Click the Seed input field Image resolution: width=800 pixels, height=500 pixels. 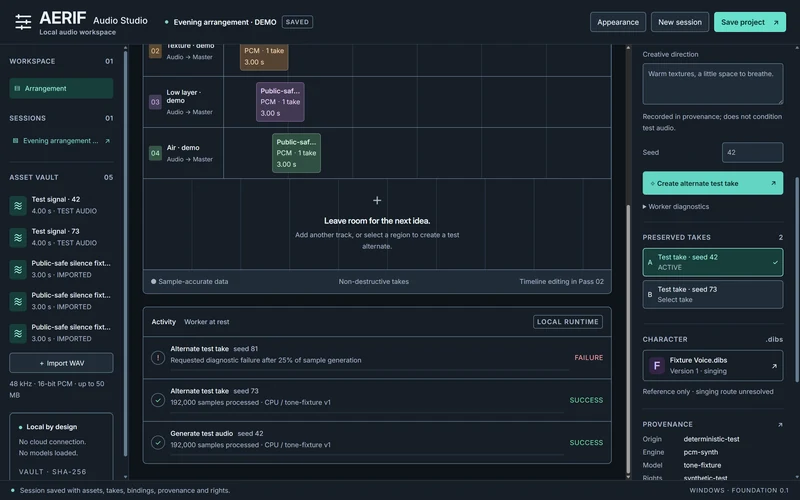coord(753,153)
